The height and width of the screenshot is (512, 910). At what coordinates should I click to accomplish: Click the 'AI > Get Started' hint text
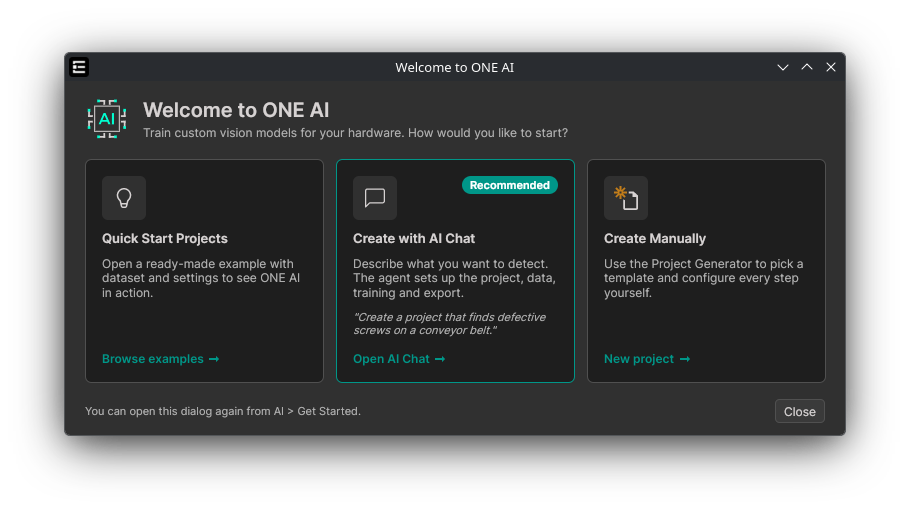point(223,411)
